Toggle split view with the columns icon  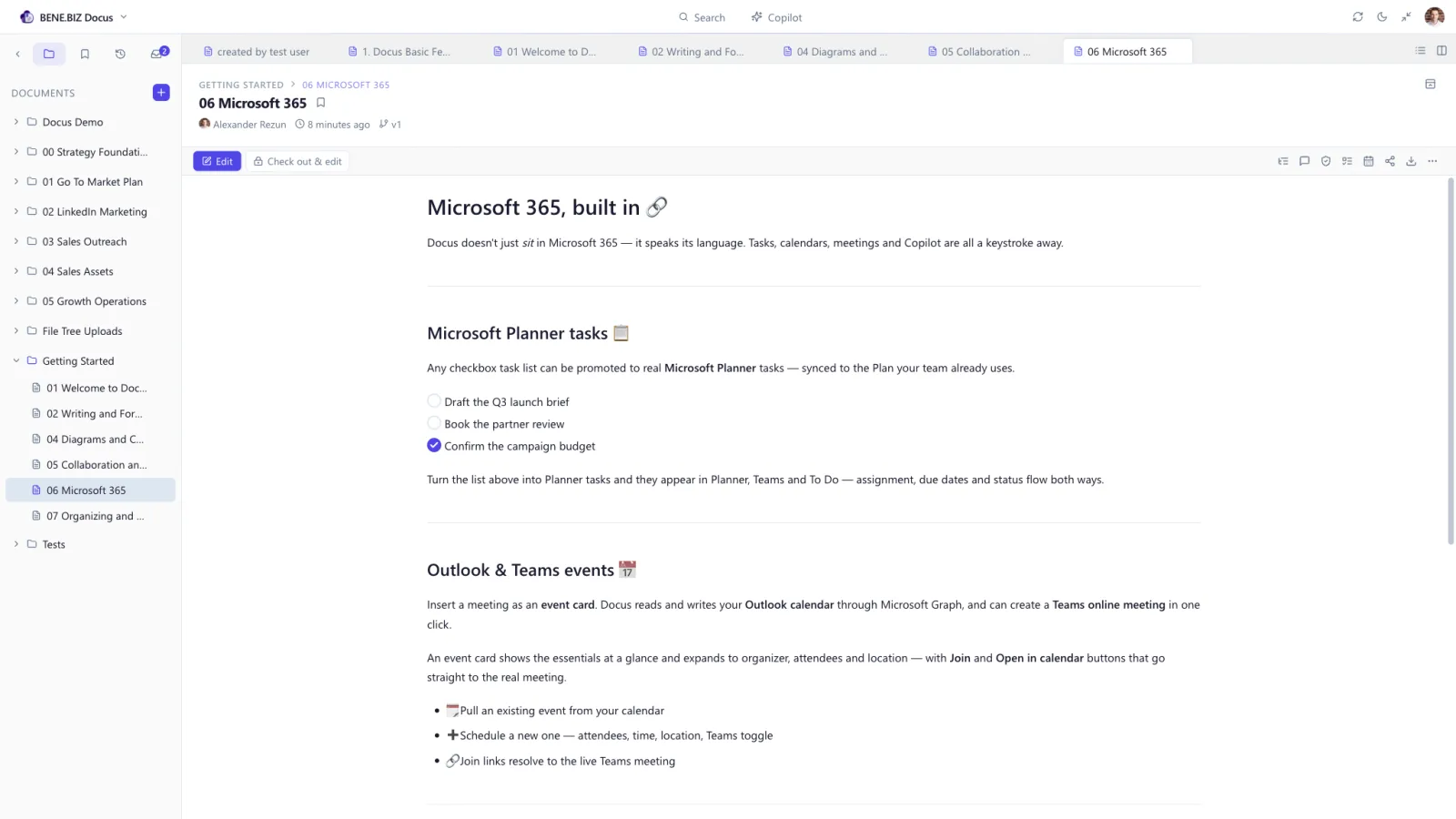point(1441,51)
